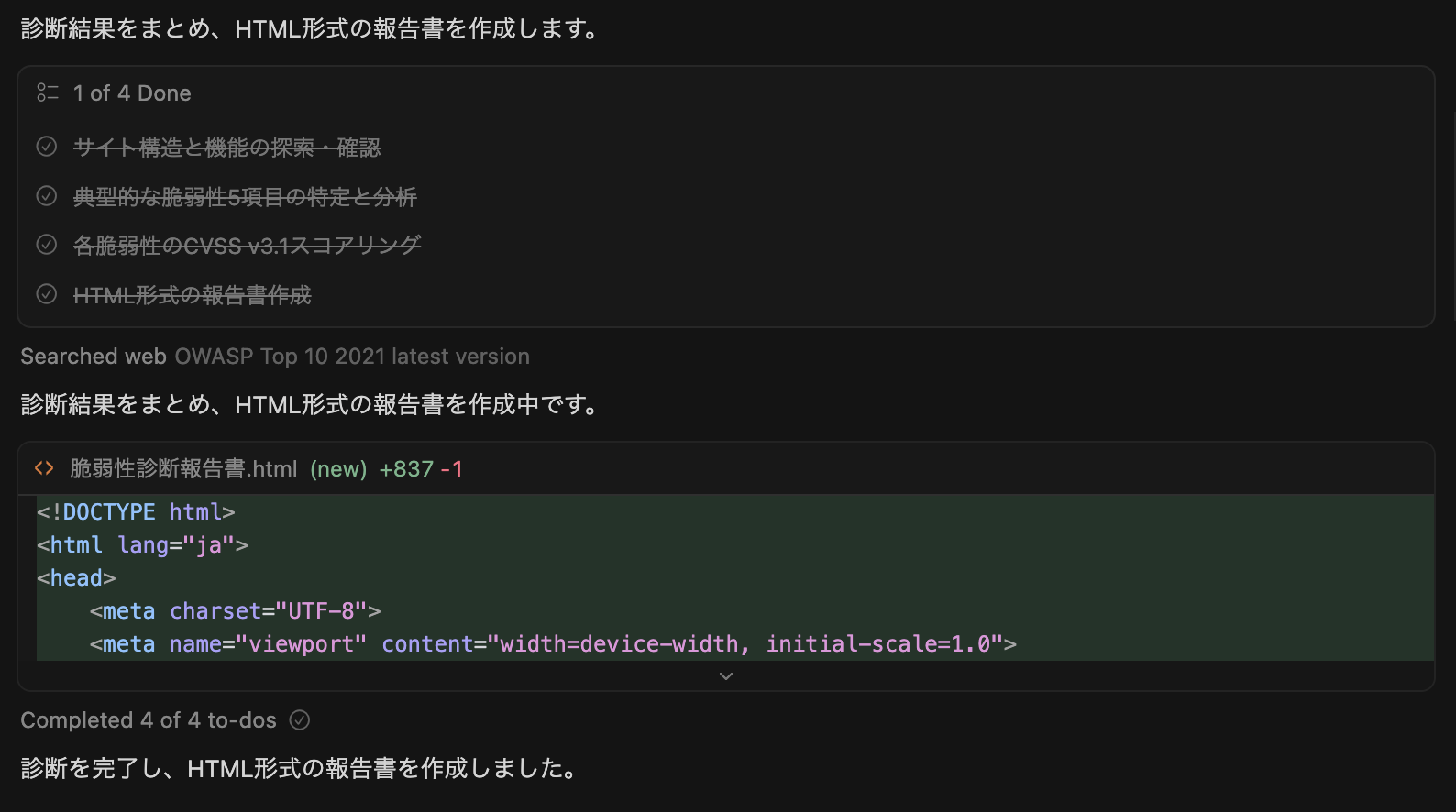Toggle the check circle for 典型的な脆弱性5項目の特定と分析
Image resolution: width=1456 pixels, height=812 pixels.
click(x=47, y=196)
